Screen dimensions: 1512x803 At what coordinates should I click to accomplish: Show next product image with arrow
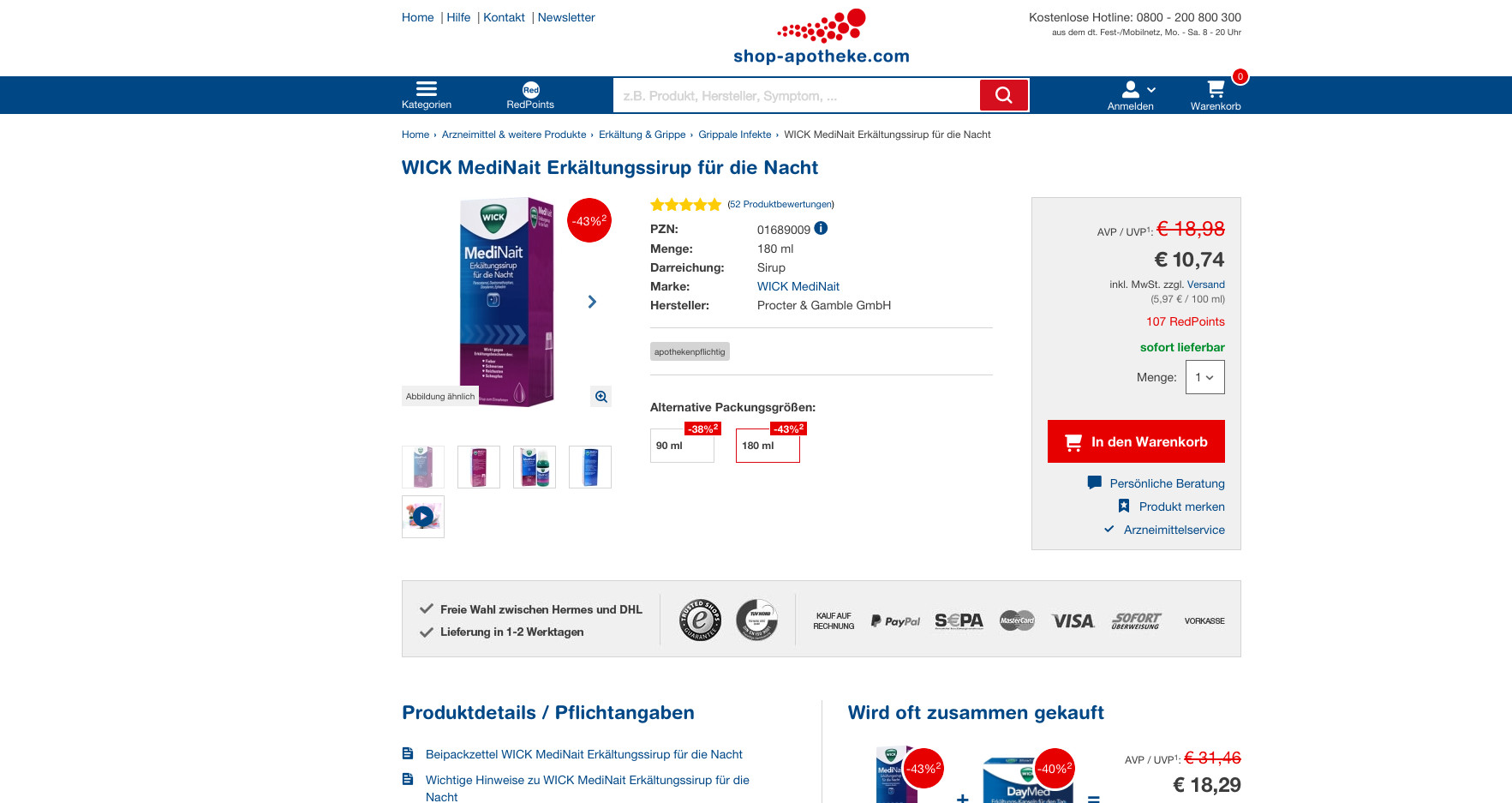pos(592,302)
